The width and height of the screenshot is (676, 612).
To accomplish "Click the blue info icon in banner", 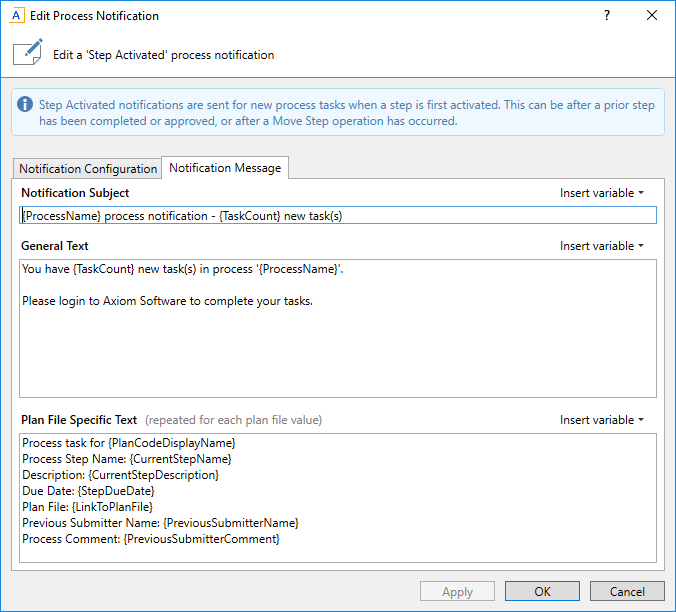I will 26,104.
